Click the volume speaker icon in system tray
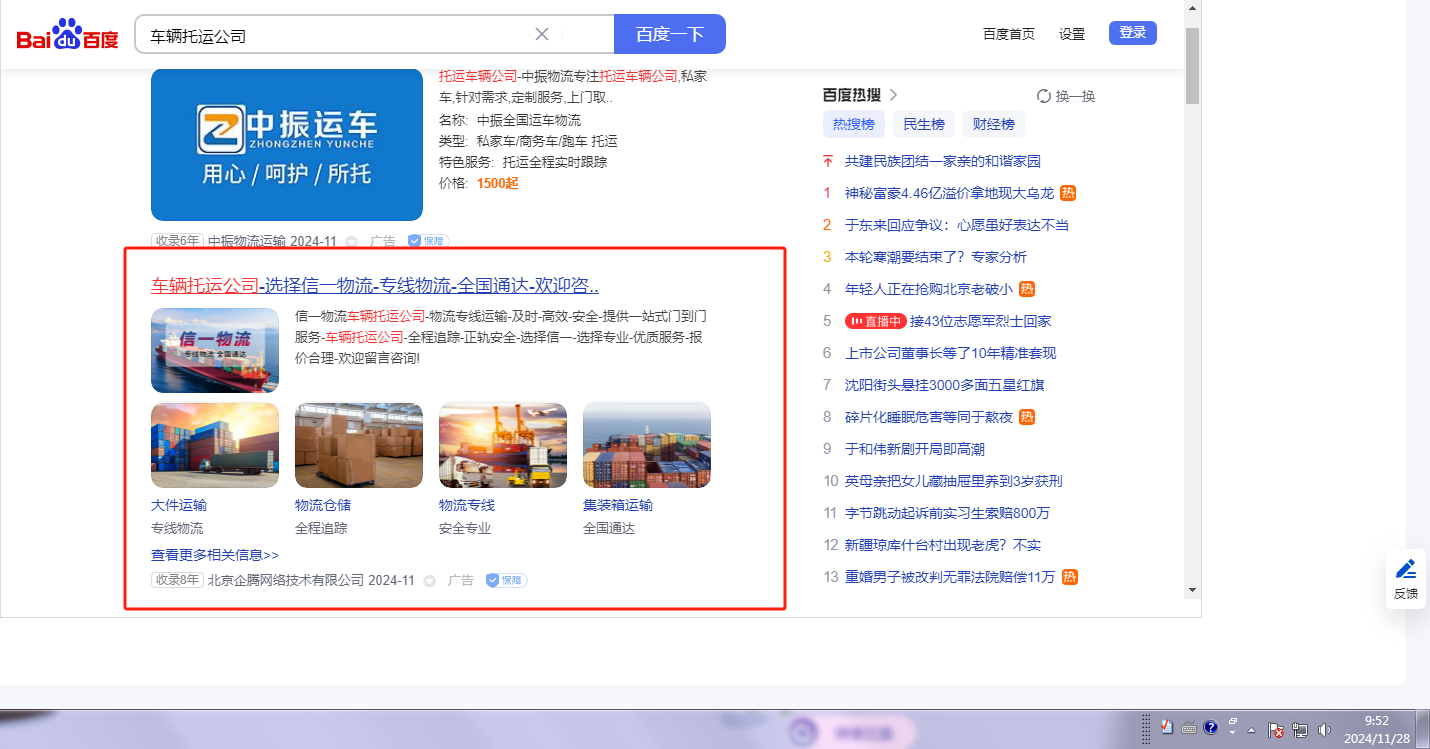The image size is (1430, 749). click(x=1324, y=729)
